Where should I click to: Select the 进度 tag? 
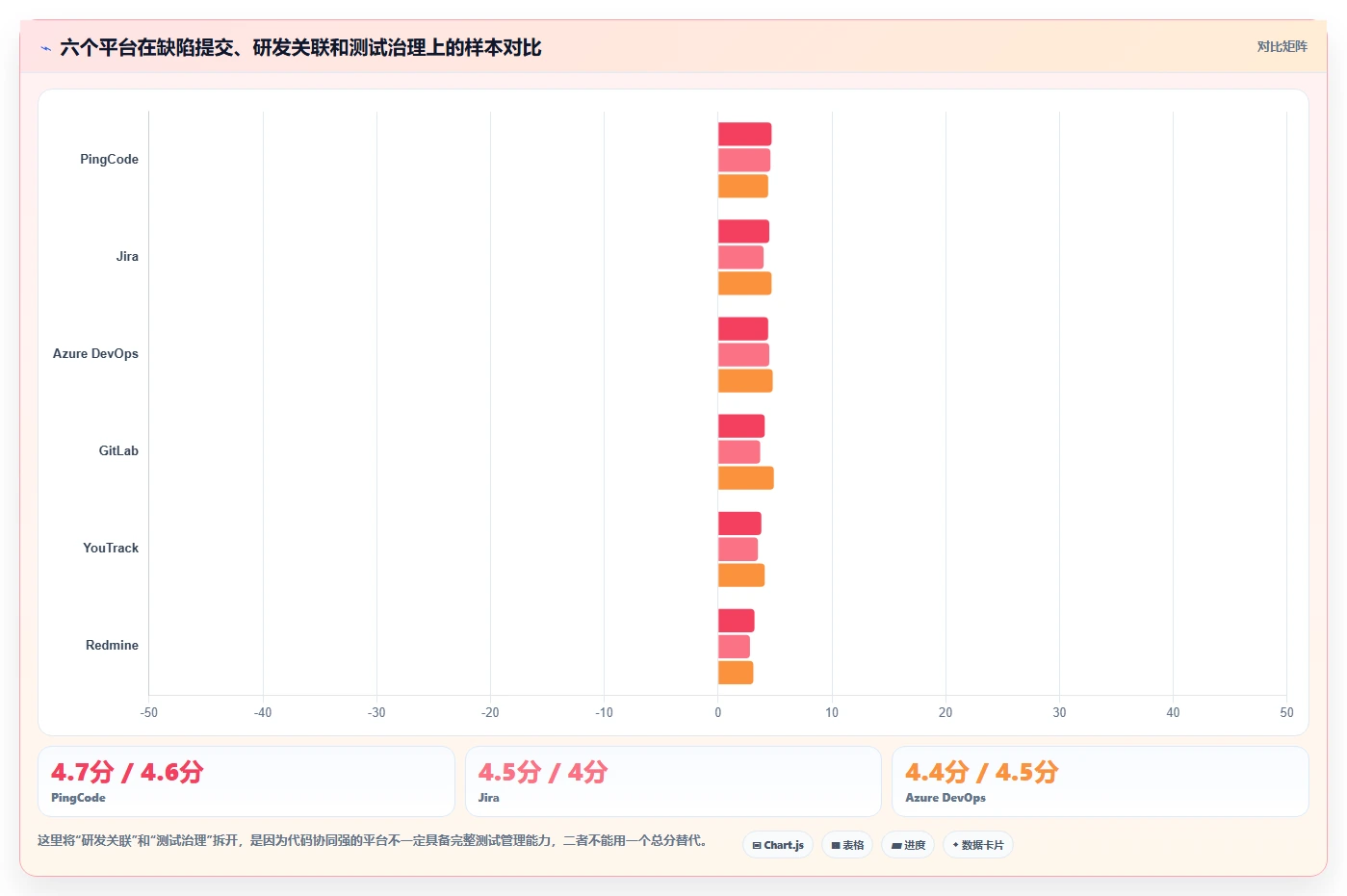pyautogui.click(x=908, y=845)
